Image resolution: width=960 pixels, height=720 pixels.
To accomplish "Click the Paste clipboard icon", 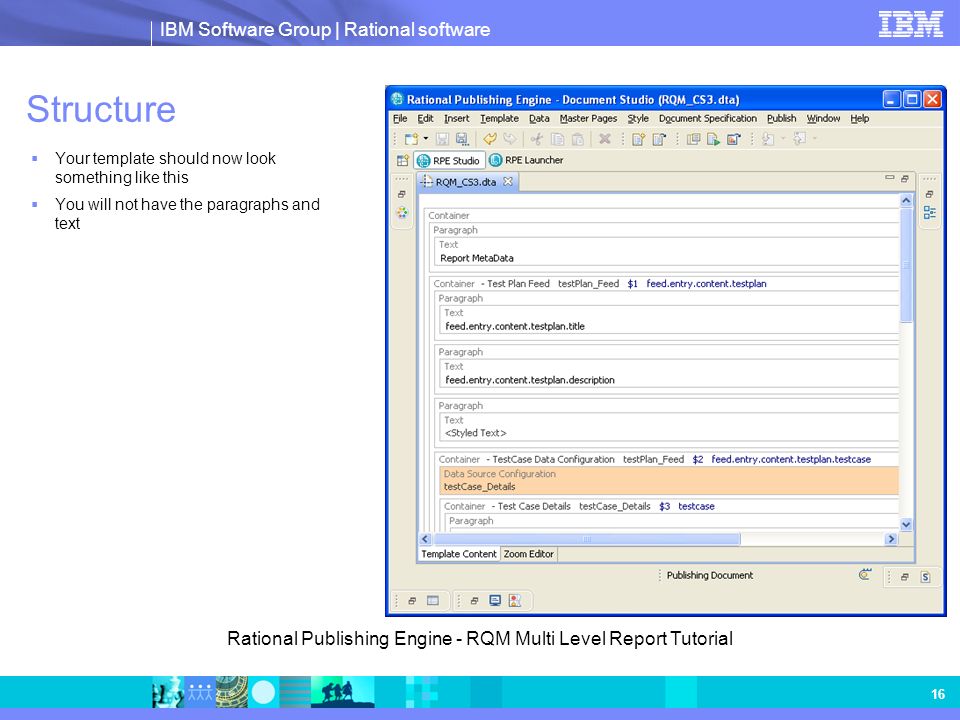I will point(577,140).
